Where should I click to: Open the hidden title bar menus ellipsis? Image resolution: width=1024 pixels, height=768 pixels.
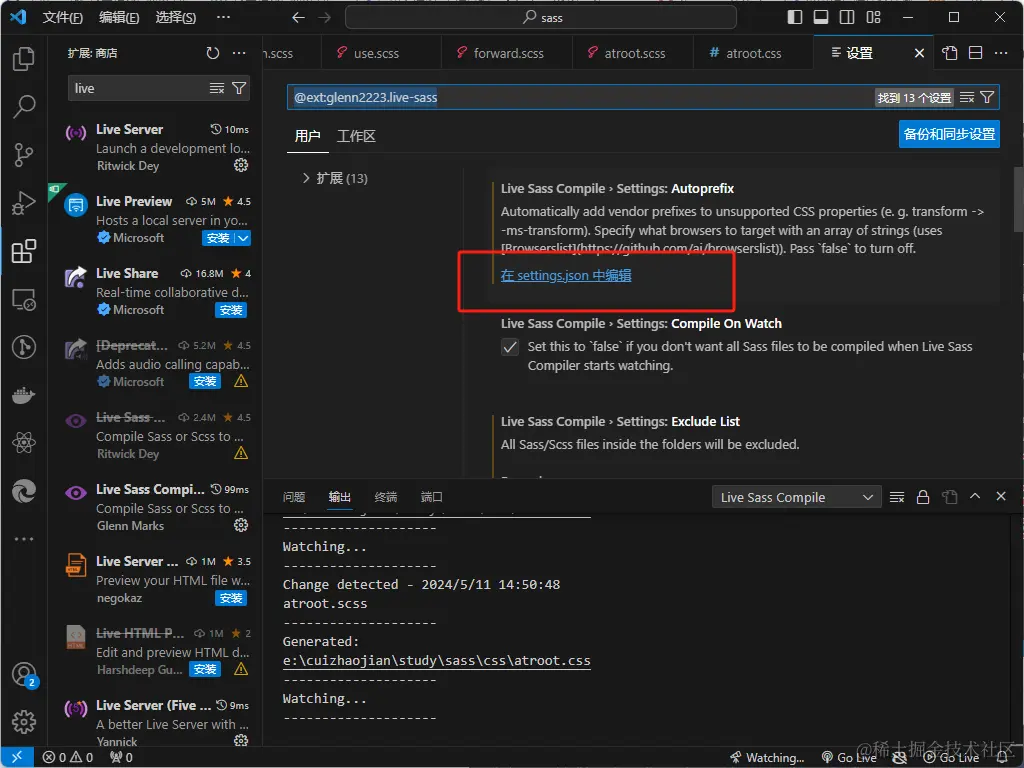[223, 17]
